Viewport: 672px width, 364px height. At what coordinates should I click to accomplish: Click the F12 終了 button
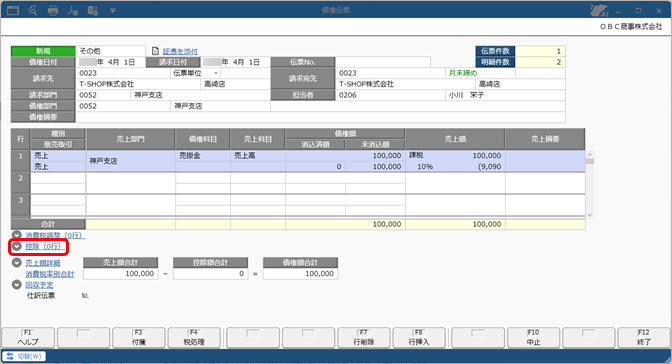tap(644, 337)
